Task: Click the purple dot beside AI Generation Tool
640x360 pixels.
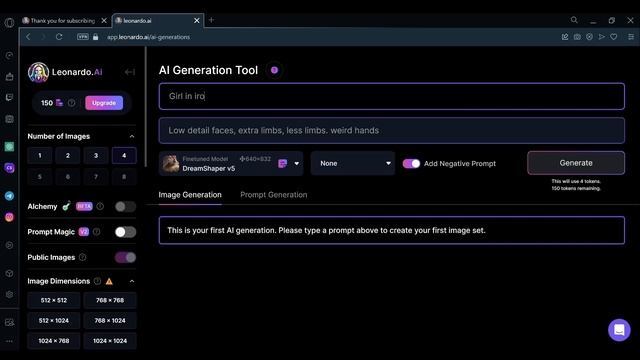Action: click(x=274, y=70)
